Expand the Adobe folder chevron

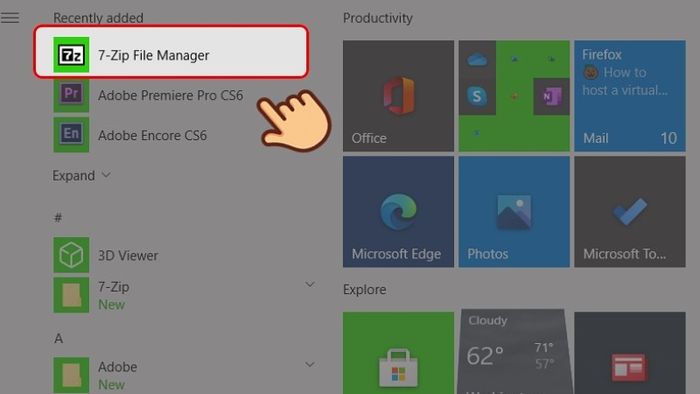(x=310, y=365)
